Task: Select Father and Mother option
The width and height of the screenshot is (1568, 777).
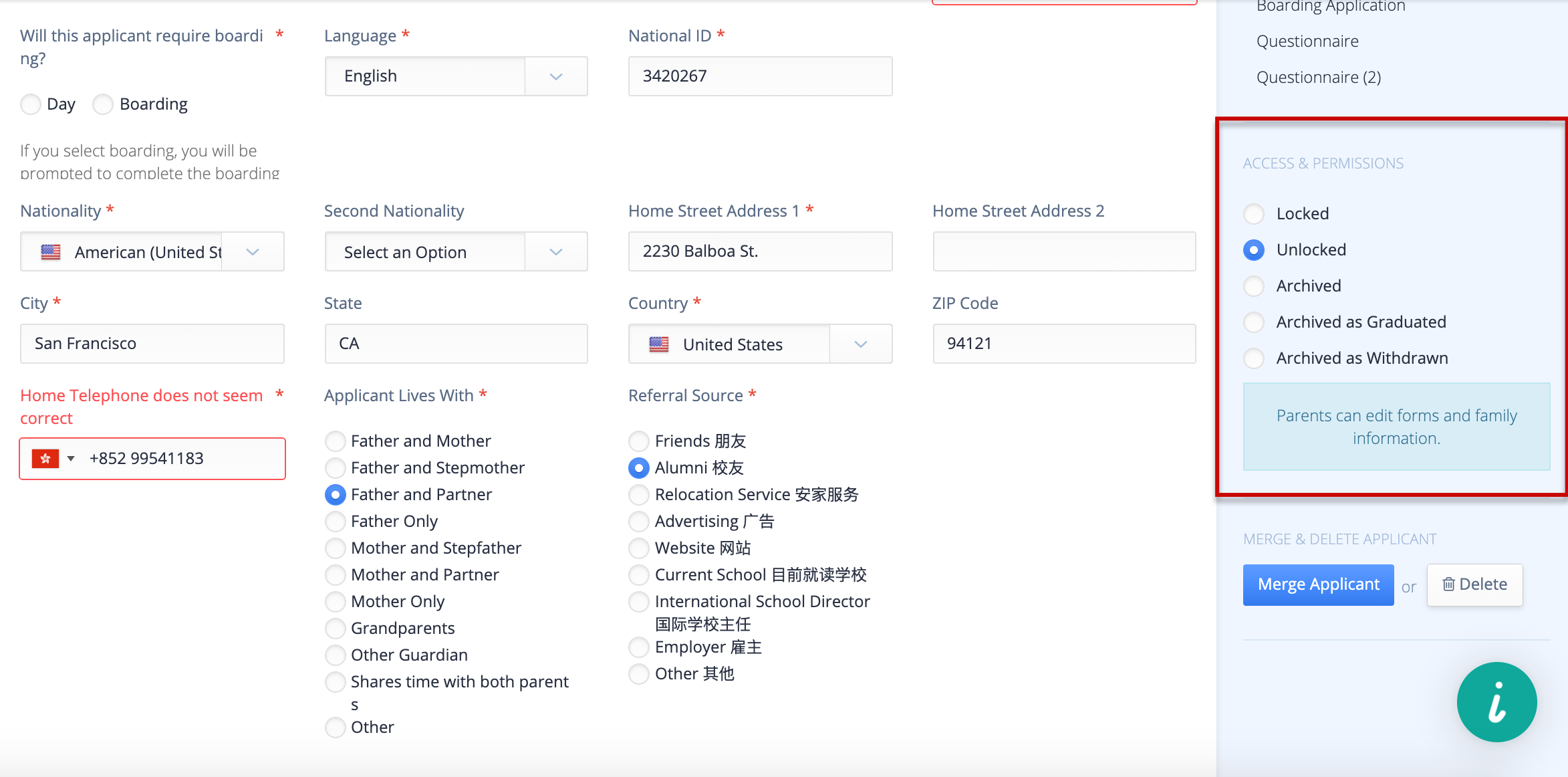Action: pos(336,441)
